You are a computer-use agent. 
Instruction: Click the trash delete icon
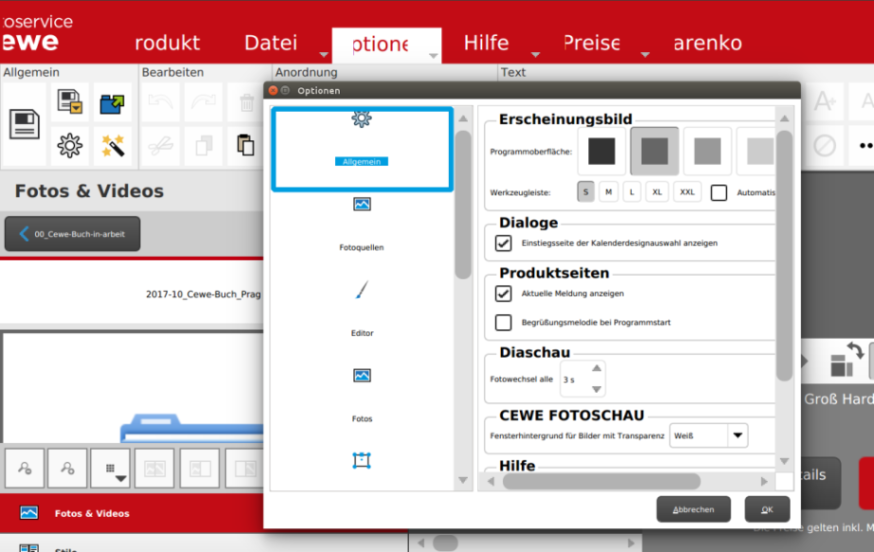pyautogui.click(x=246, y=103)
